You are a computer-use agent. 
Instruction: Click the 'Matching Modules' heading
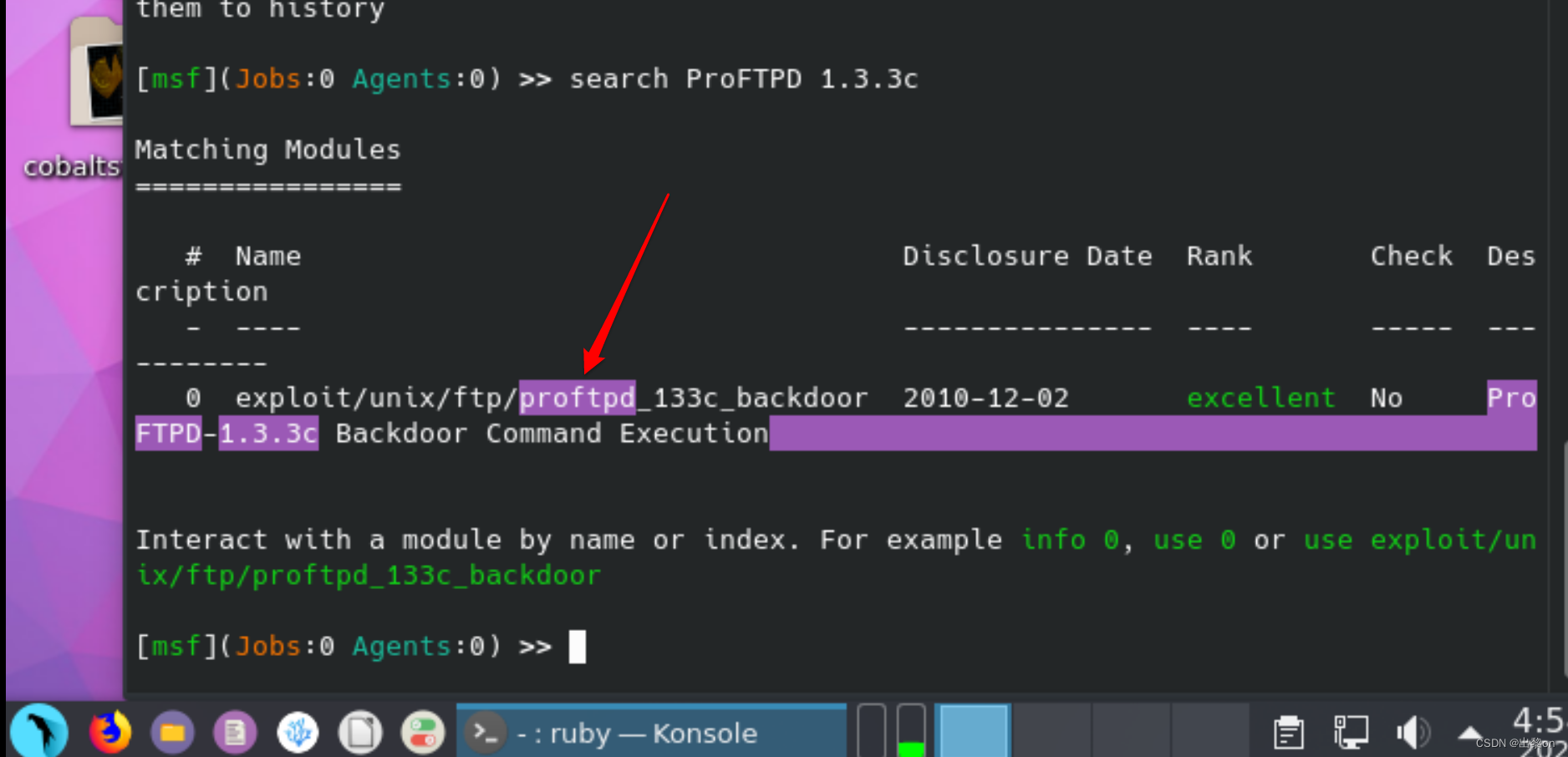pos(267,150)
